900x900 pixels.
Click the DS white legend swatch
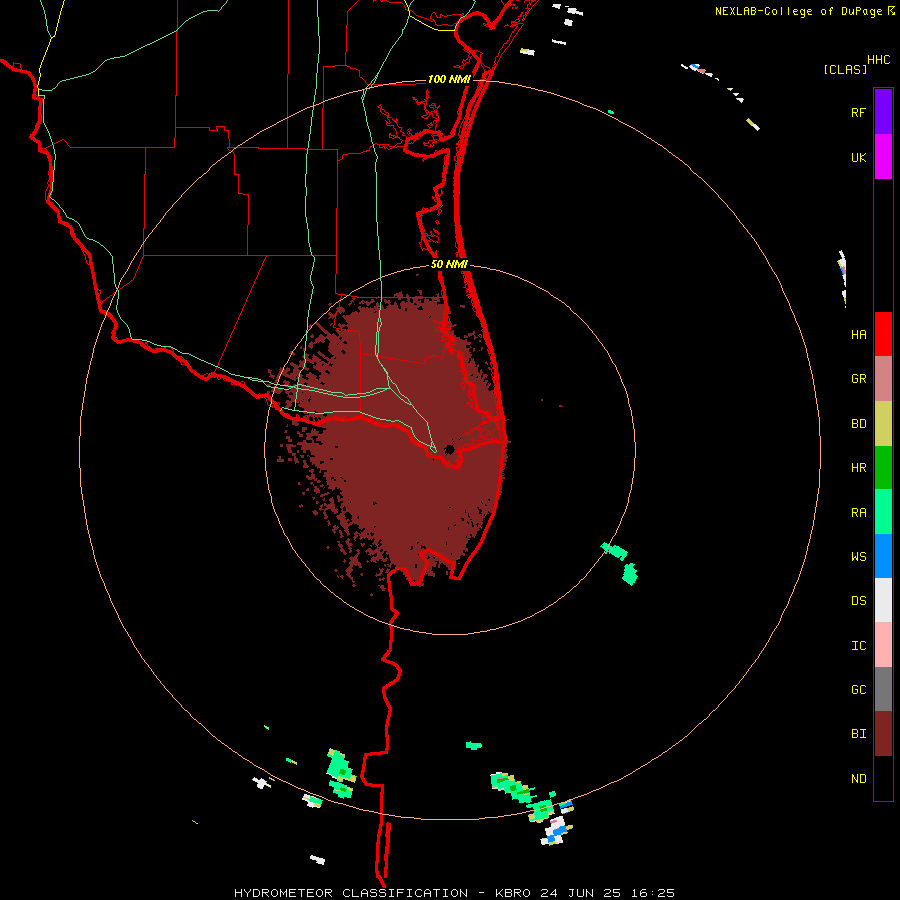click(883, 600)
